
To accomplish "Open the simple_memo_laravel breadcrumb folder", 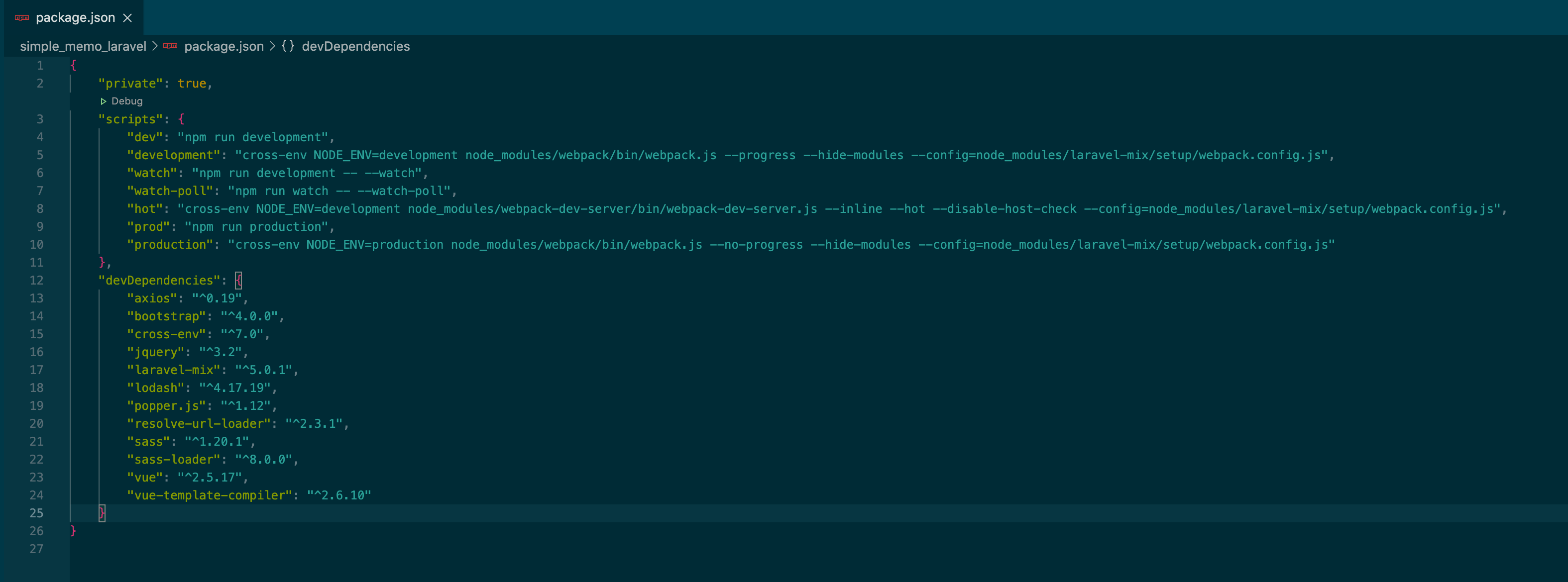I will point(83,46).
